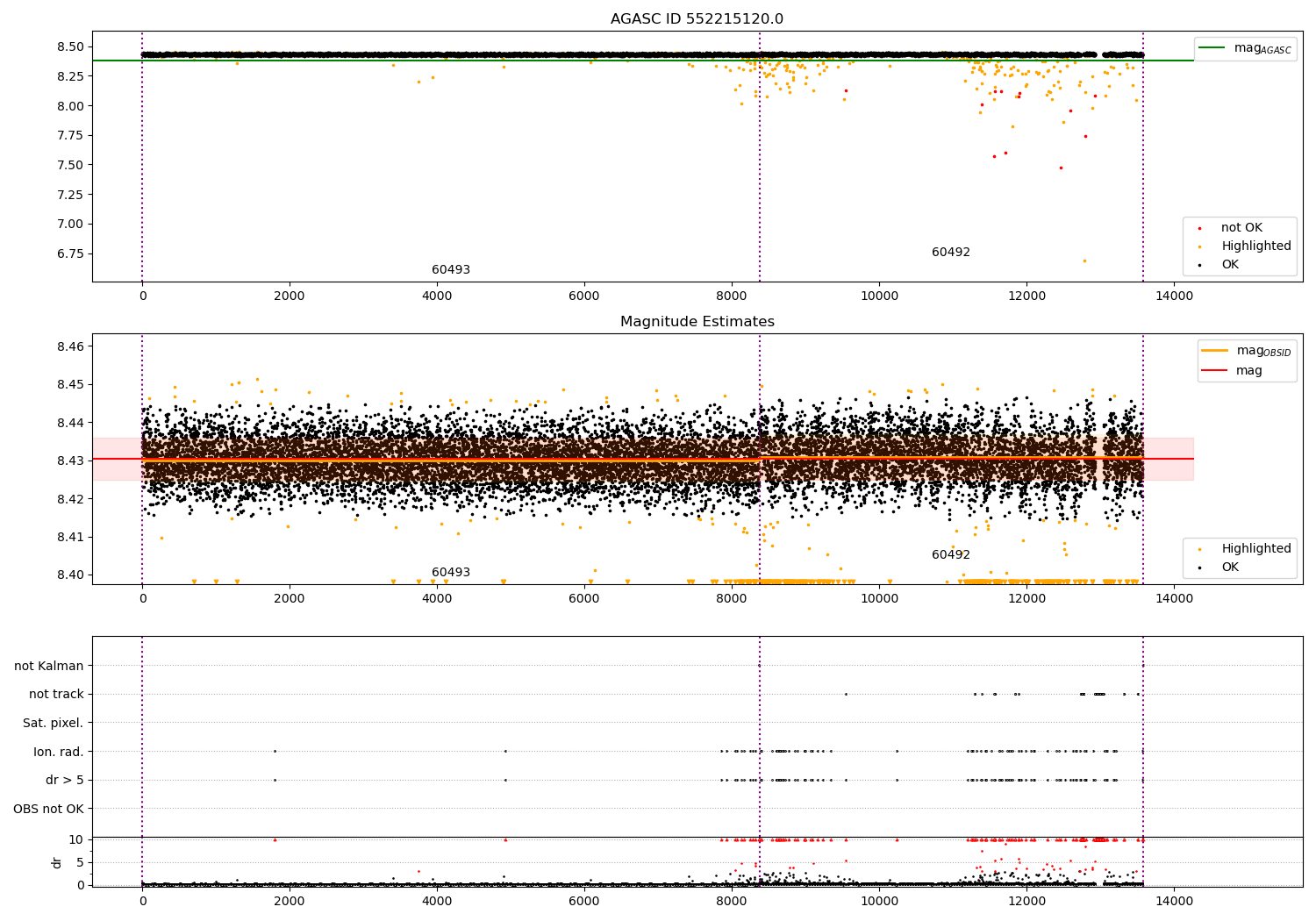The image size is (1316, 921).
Task: Select "Highlighted" in the top plot legend
Action: click(x=1255, y=246)
